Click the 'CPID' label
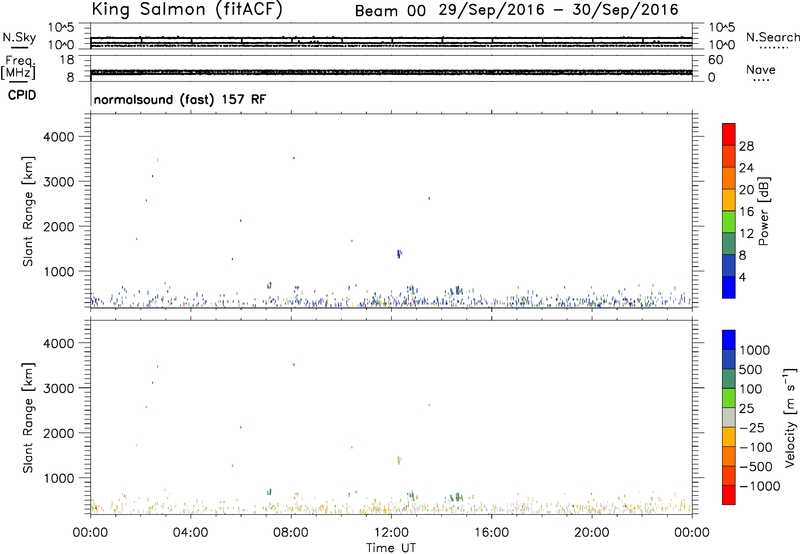 point(22,95)
